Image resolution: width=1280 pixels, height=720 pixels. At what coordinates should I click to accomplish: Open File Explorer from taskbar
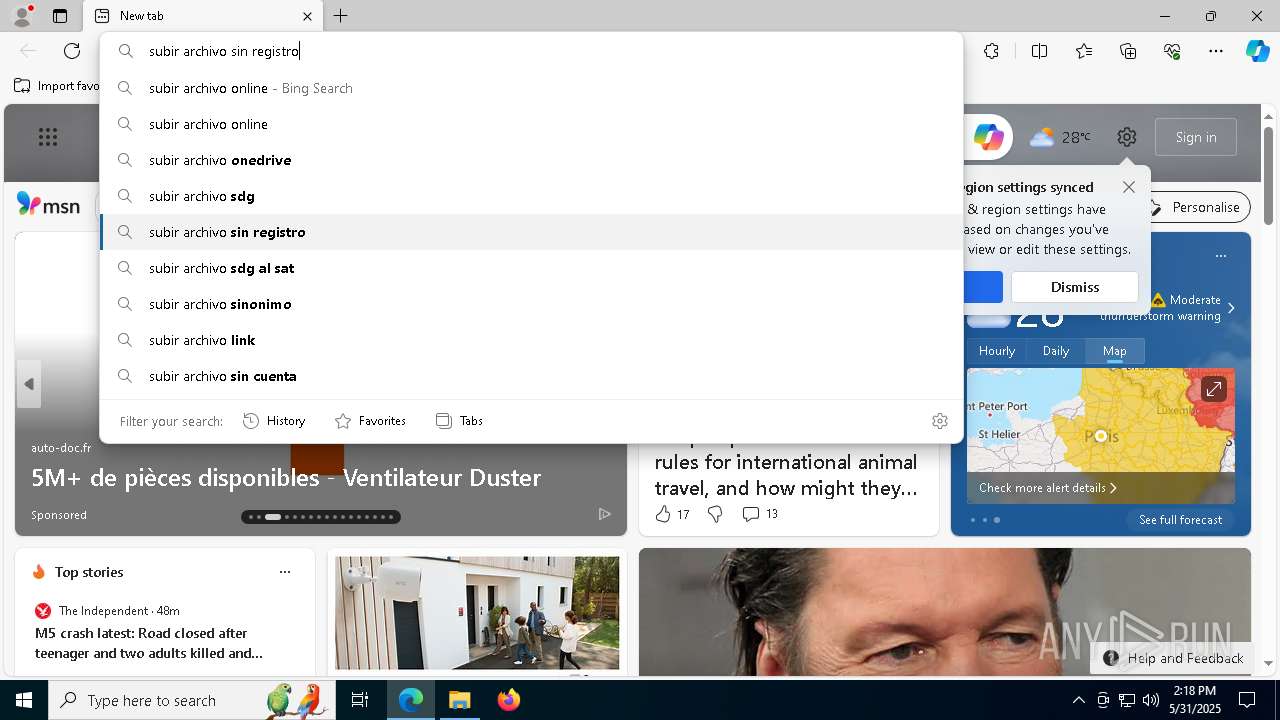click(x=459, y=700)
